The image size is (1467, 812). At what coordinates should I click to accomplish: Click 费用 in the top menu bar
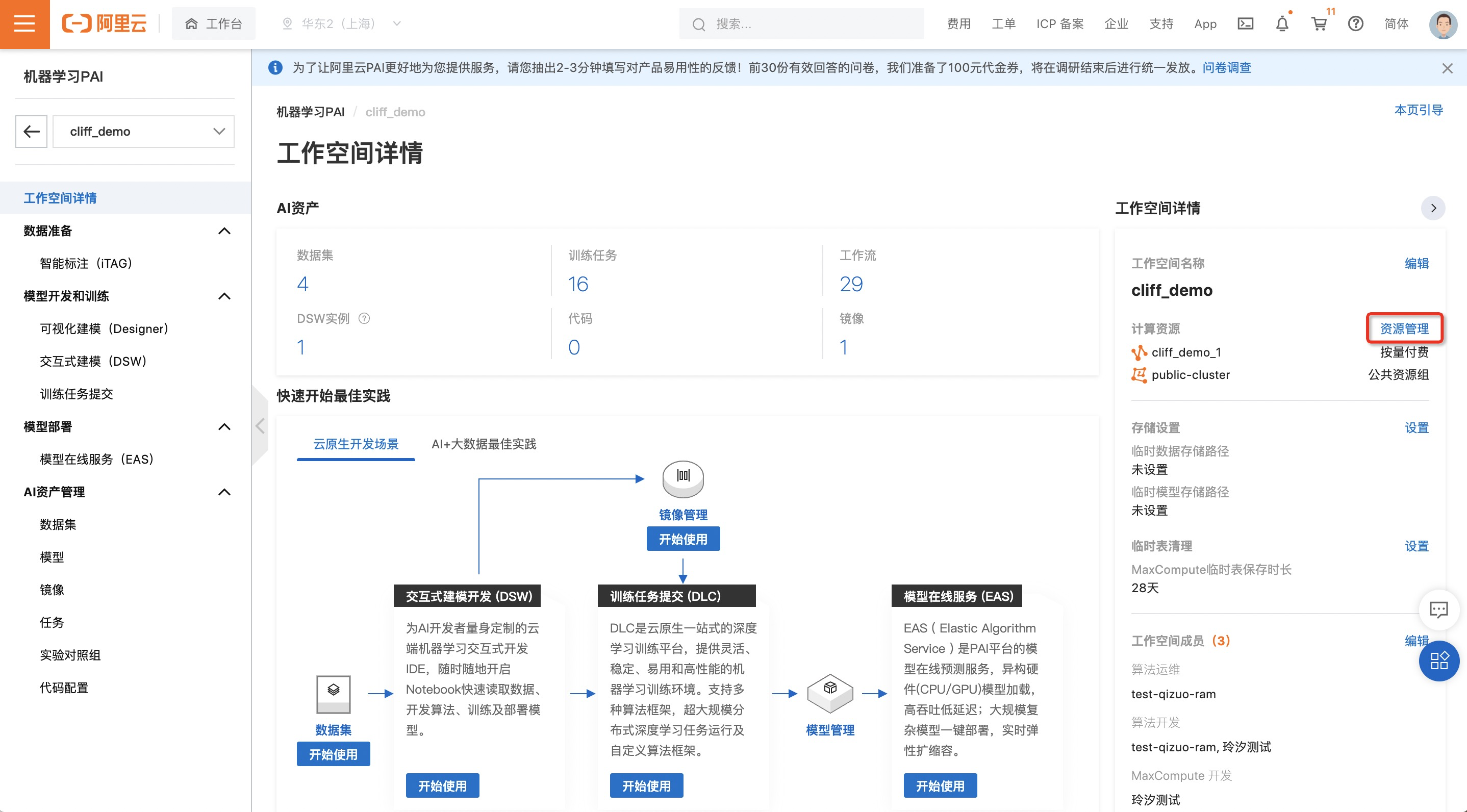tap(958, 23)
